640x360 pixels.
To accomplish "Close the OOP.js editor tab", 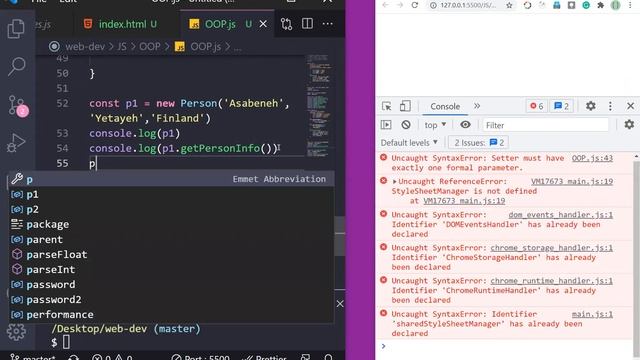I will 263,24.
